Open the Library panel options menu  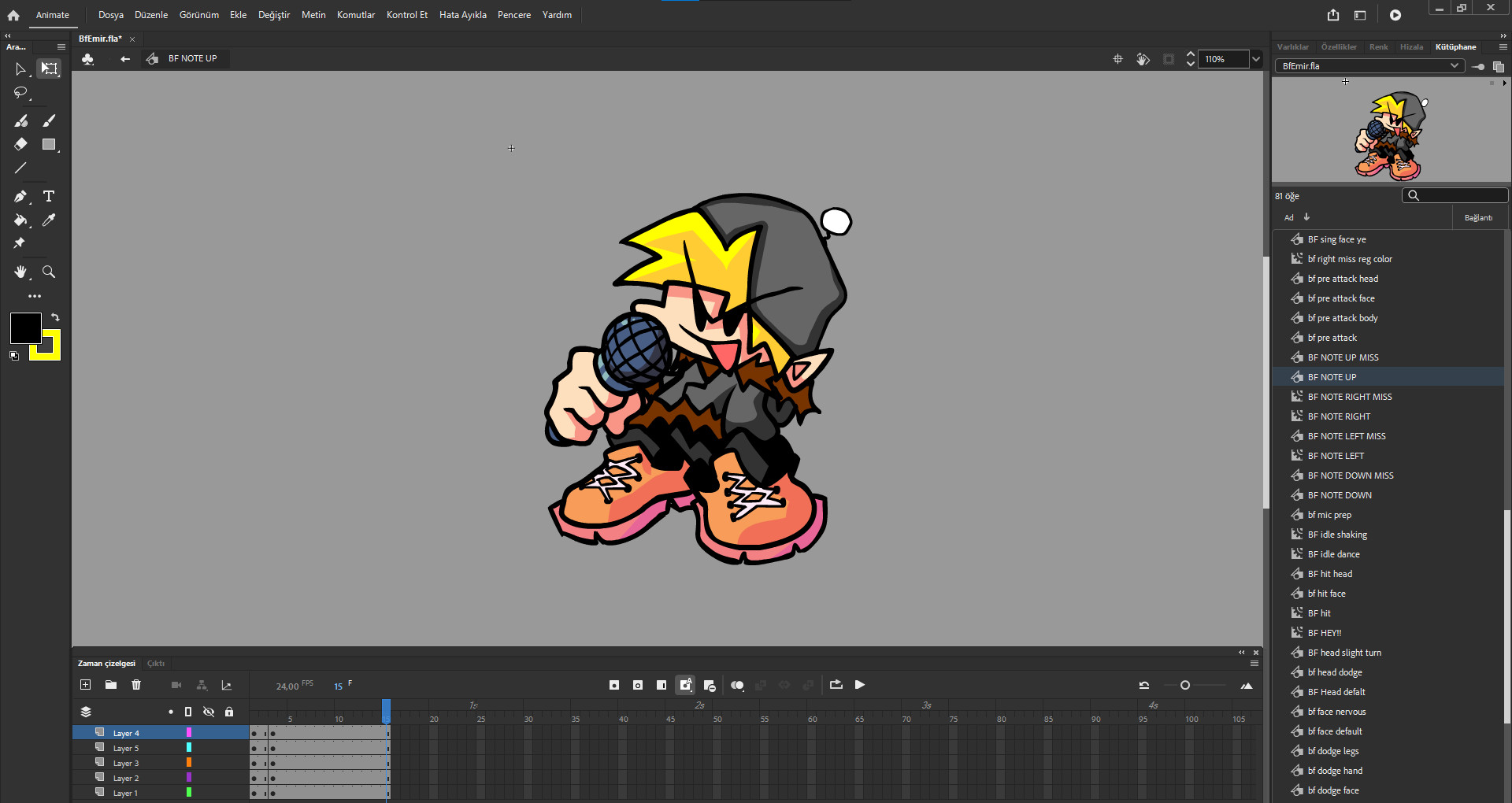click(1503, 47)
